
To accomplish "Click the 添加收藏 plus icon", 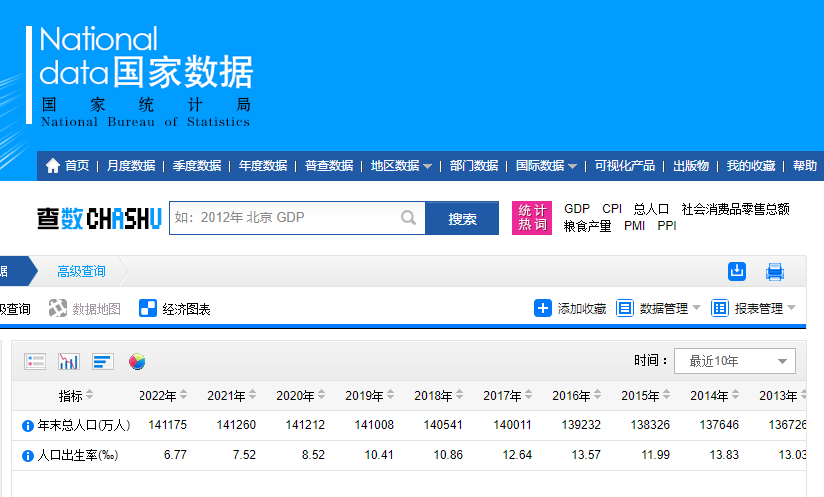I will [x=543, y=308].
